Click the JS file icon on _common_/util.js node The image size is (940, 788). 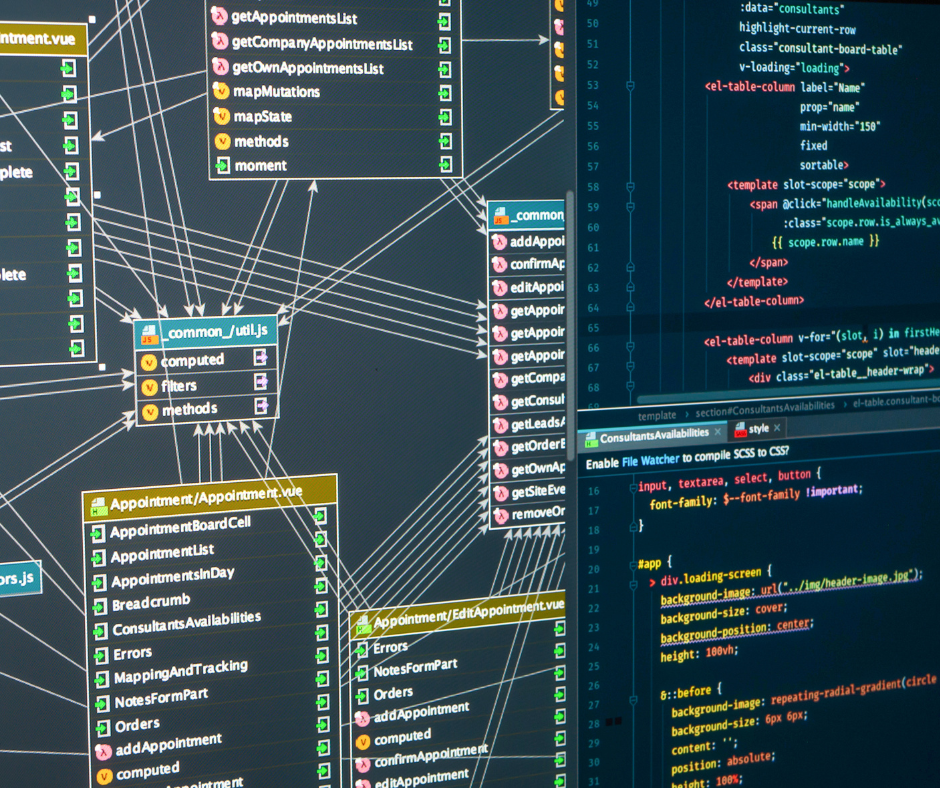pyautogui.click(x=149, y=333)
